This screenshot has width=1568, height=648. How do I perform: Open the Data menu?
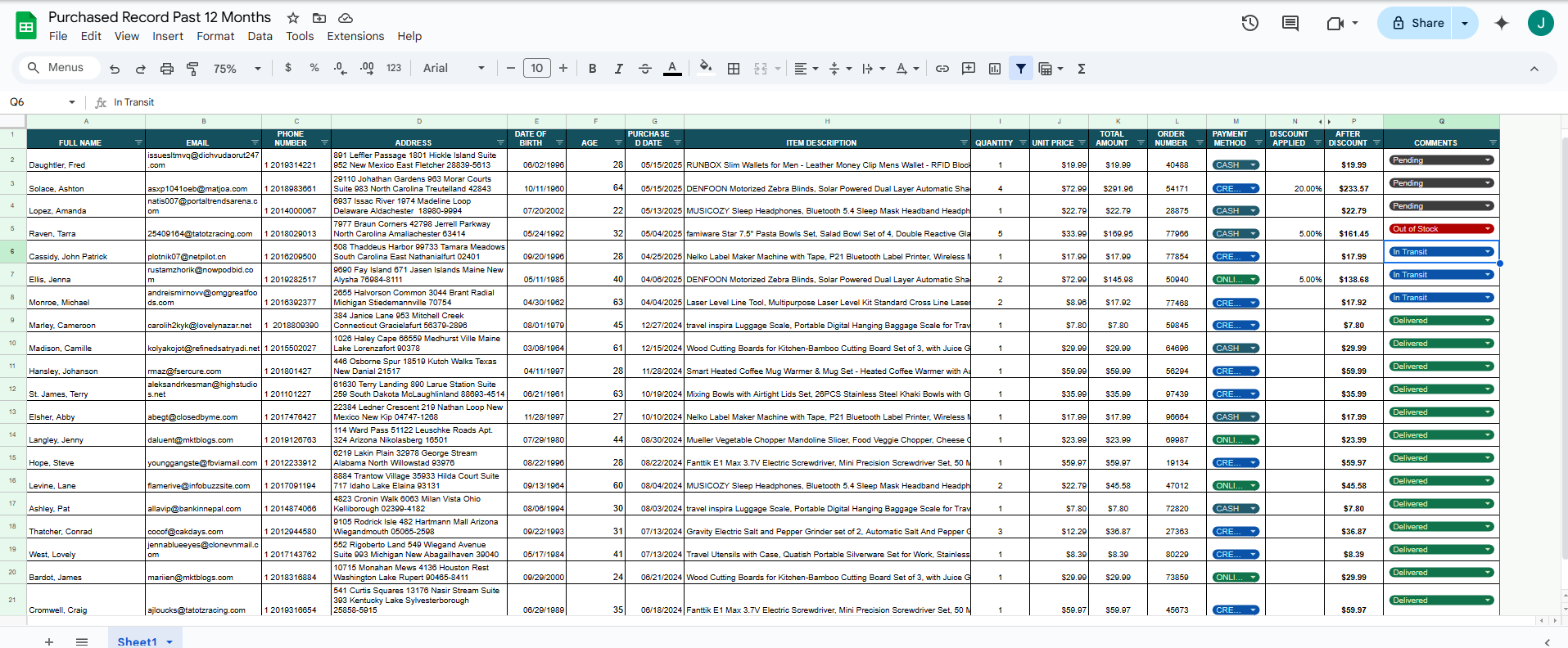(x=260, y=36)
